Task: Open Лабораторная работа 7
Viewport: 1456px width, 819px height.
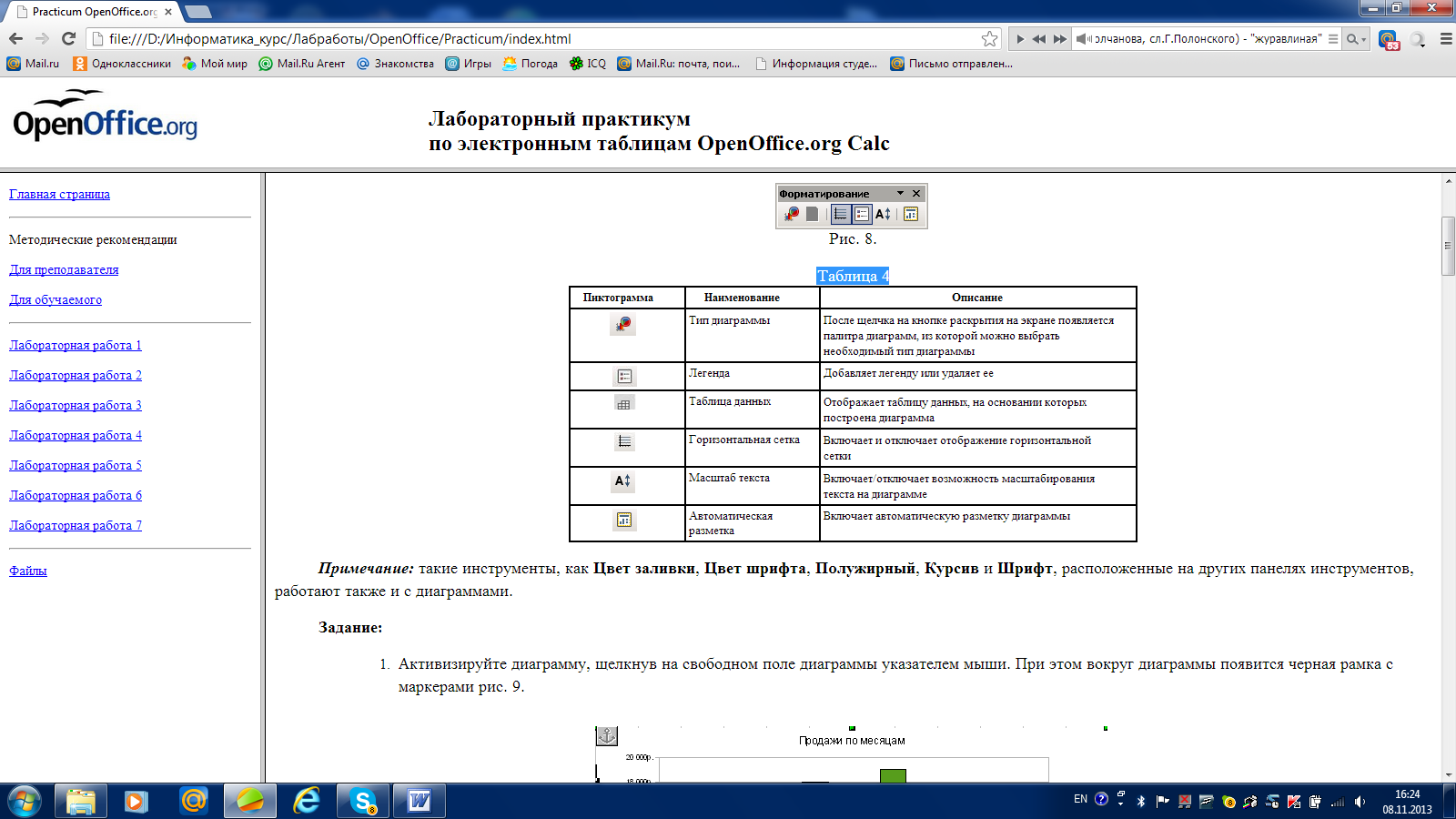Action: click(76, 525)
